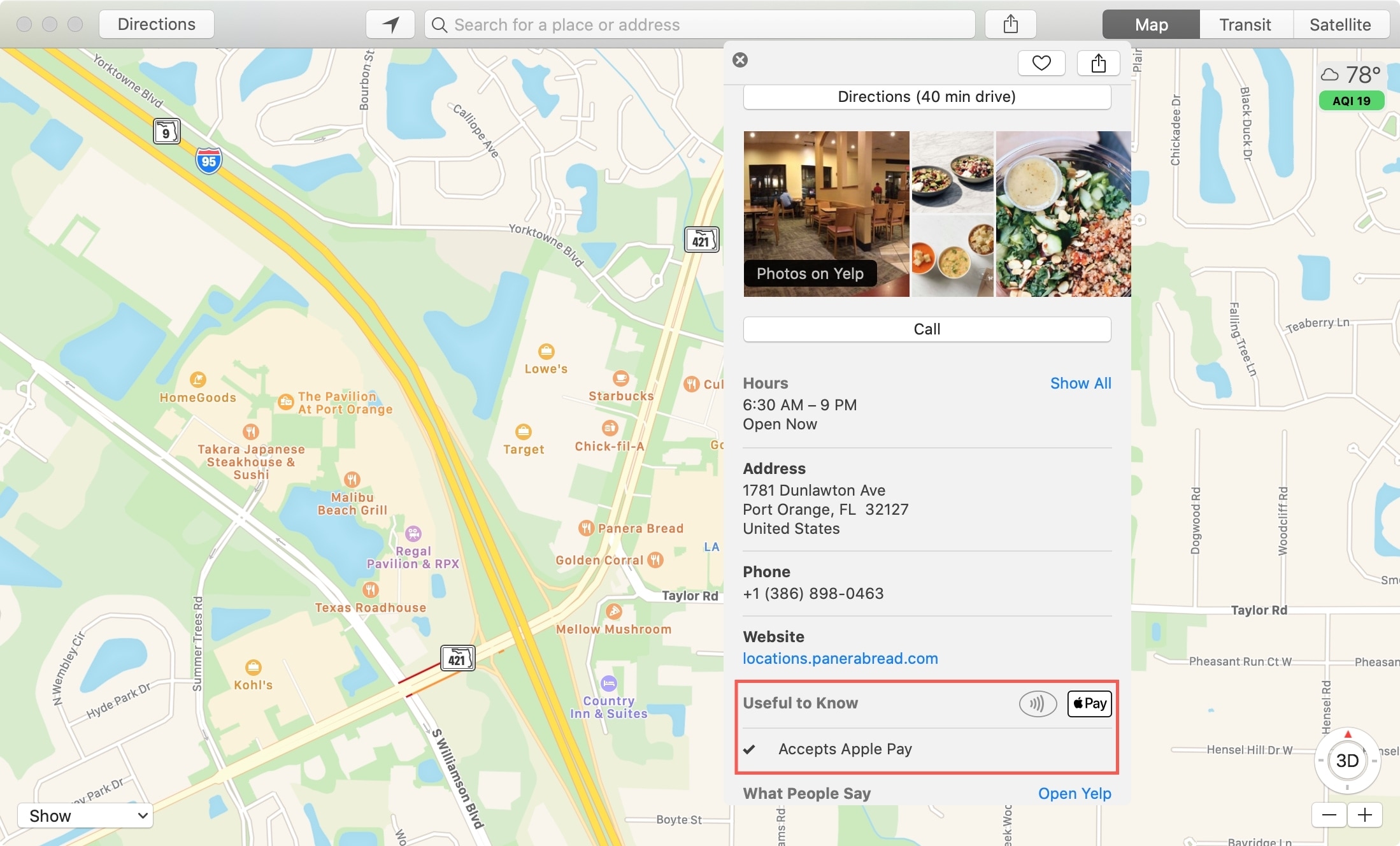Select the Target map pin

click(x=524, y=432)
